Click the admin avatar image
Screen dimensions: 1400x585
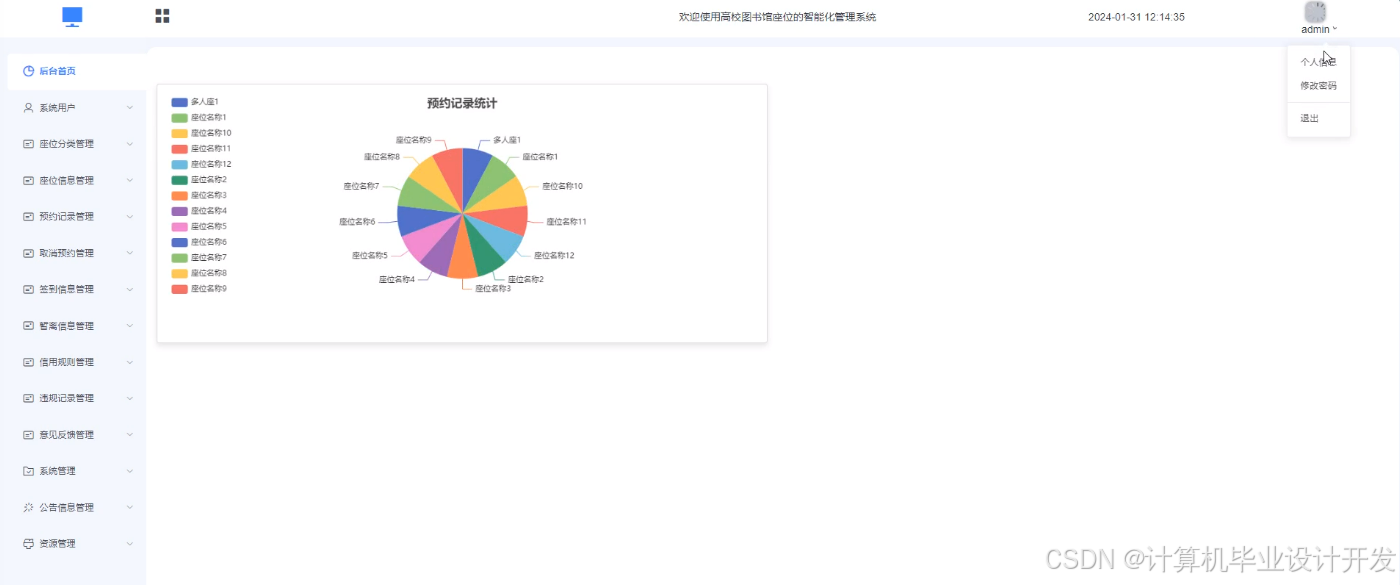click(x=1315, y=12)
